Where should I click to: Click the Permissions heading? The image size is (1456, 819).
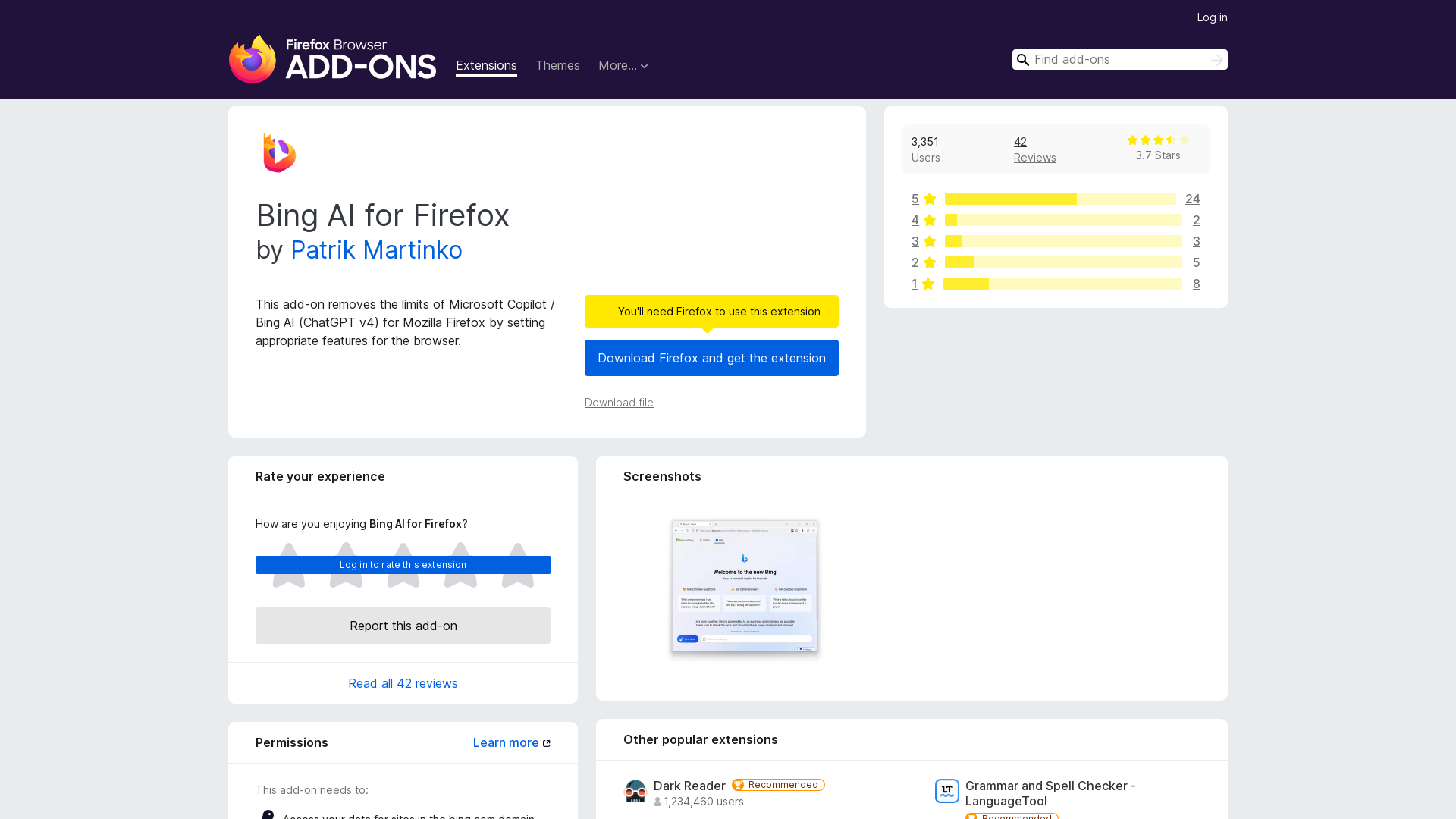[x=292, y=743]
